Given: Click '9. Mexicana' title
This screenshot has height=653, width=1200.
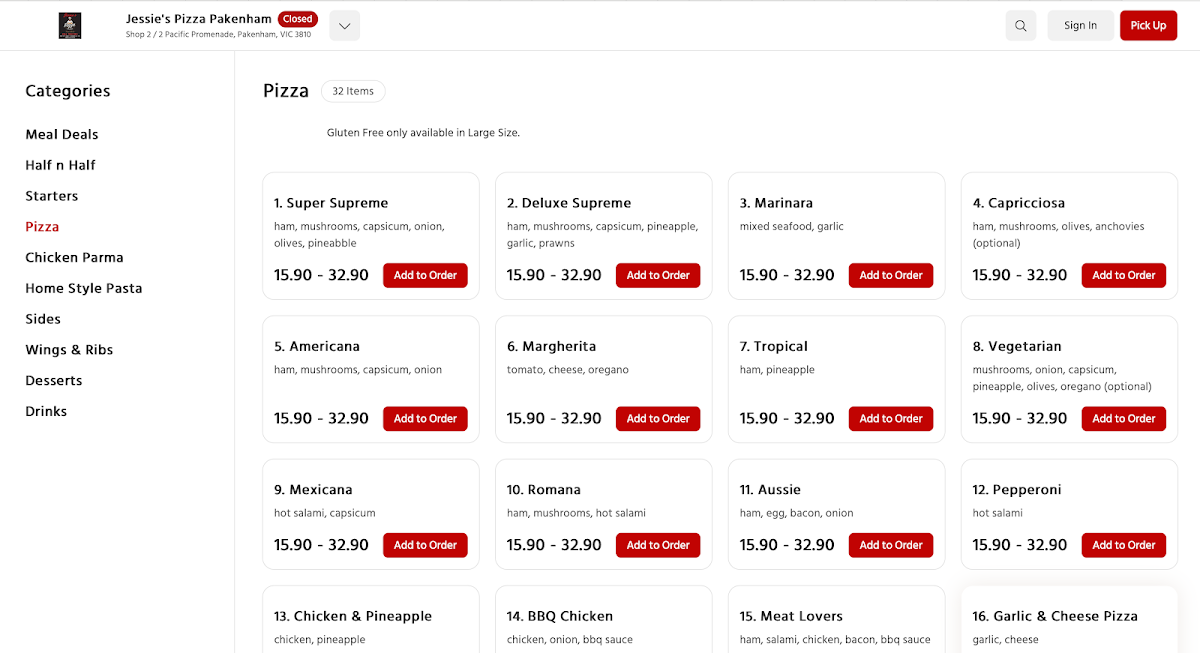Looking at the screenshot, I should [313, 490].
